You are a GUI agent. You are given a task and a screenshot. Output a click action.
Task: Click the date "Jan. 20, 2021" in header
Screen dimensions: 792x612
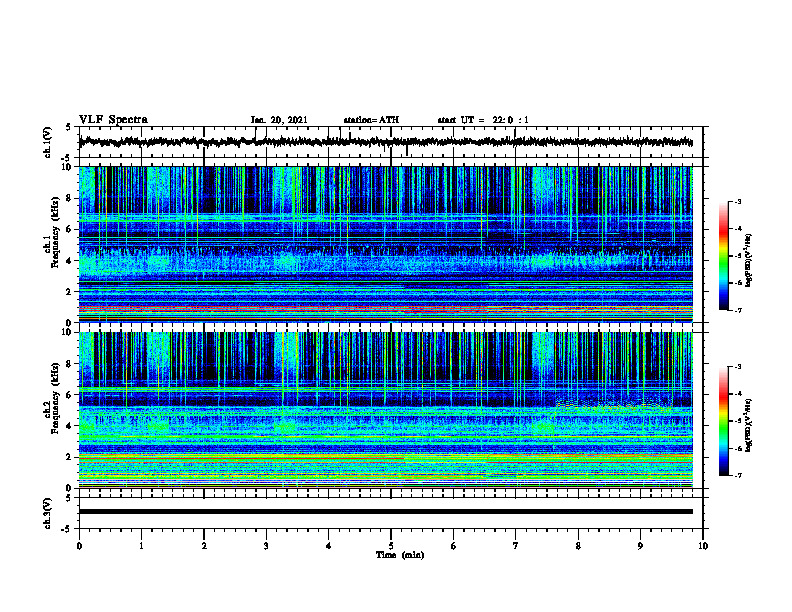pos(279,120)
